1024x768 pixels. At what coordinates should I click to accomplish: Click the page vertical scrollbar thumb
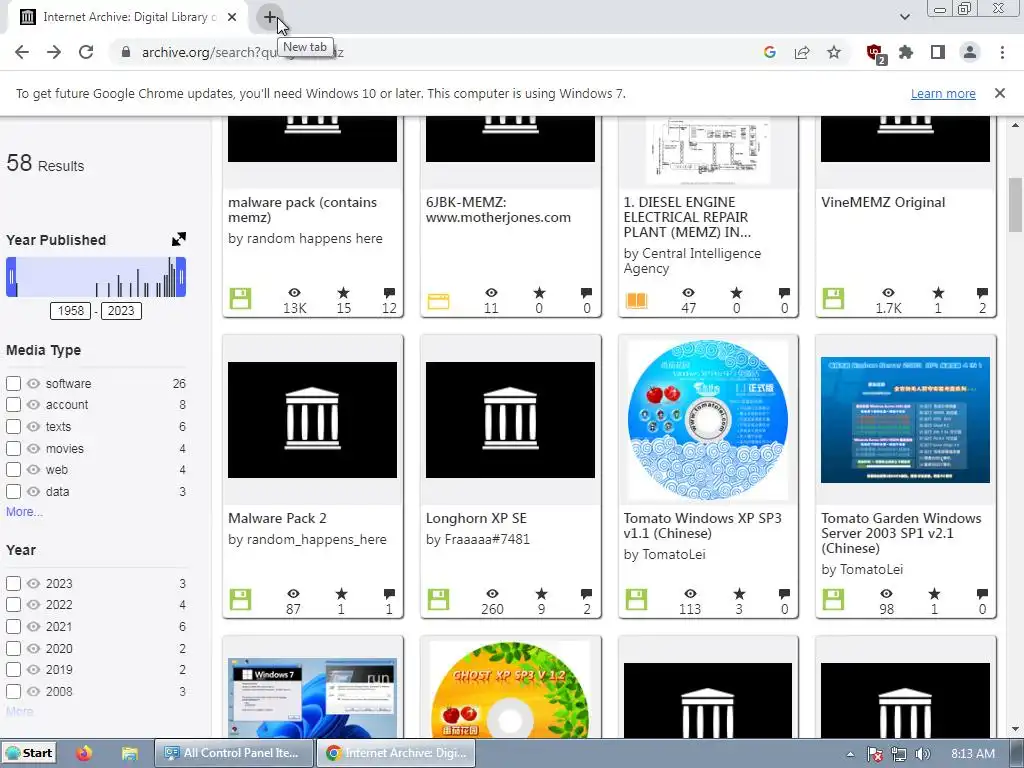click(x=1016, y=204)
